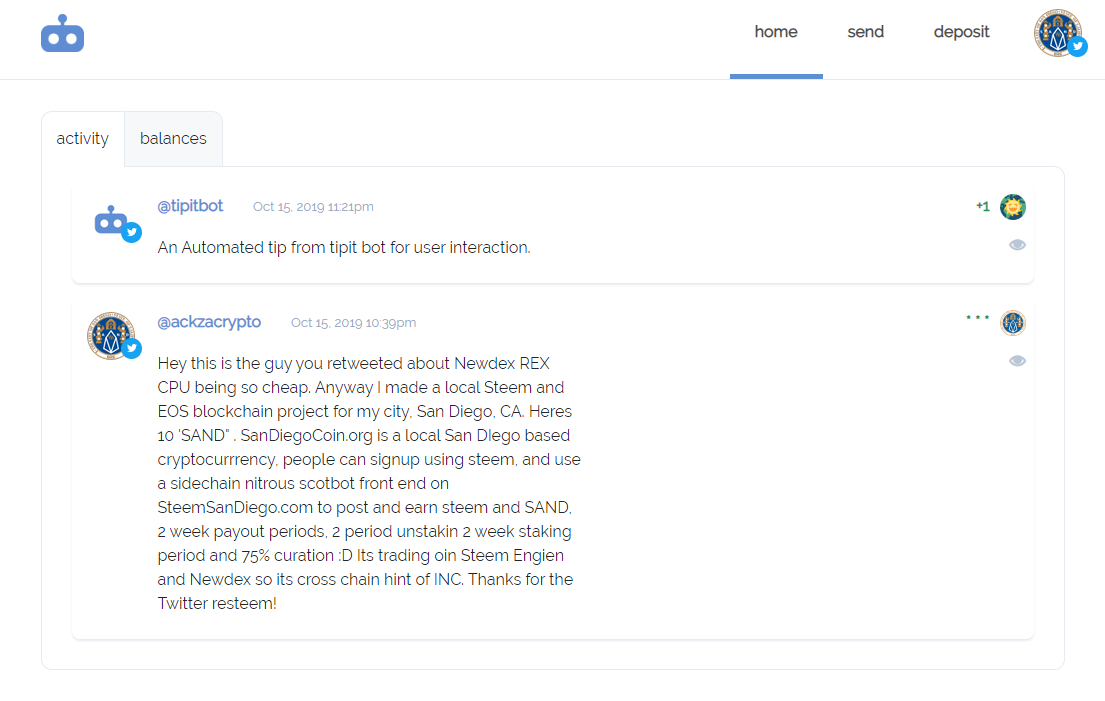Open the home navigation tab
Image resolution: width=1105 pixels, height=701 pixels.
[776, 32]
